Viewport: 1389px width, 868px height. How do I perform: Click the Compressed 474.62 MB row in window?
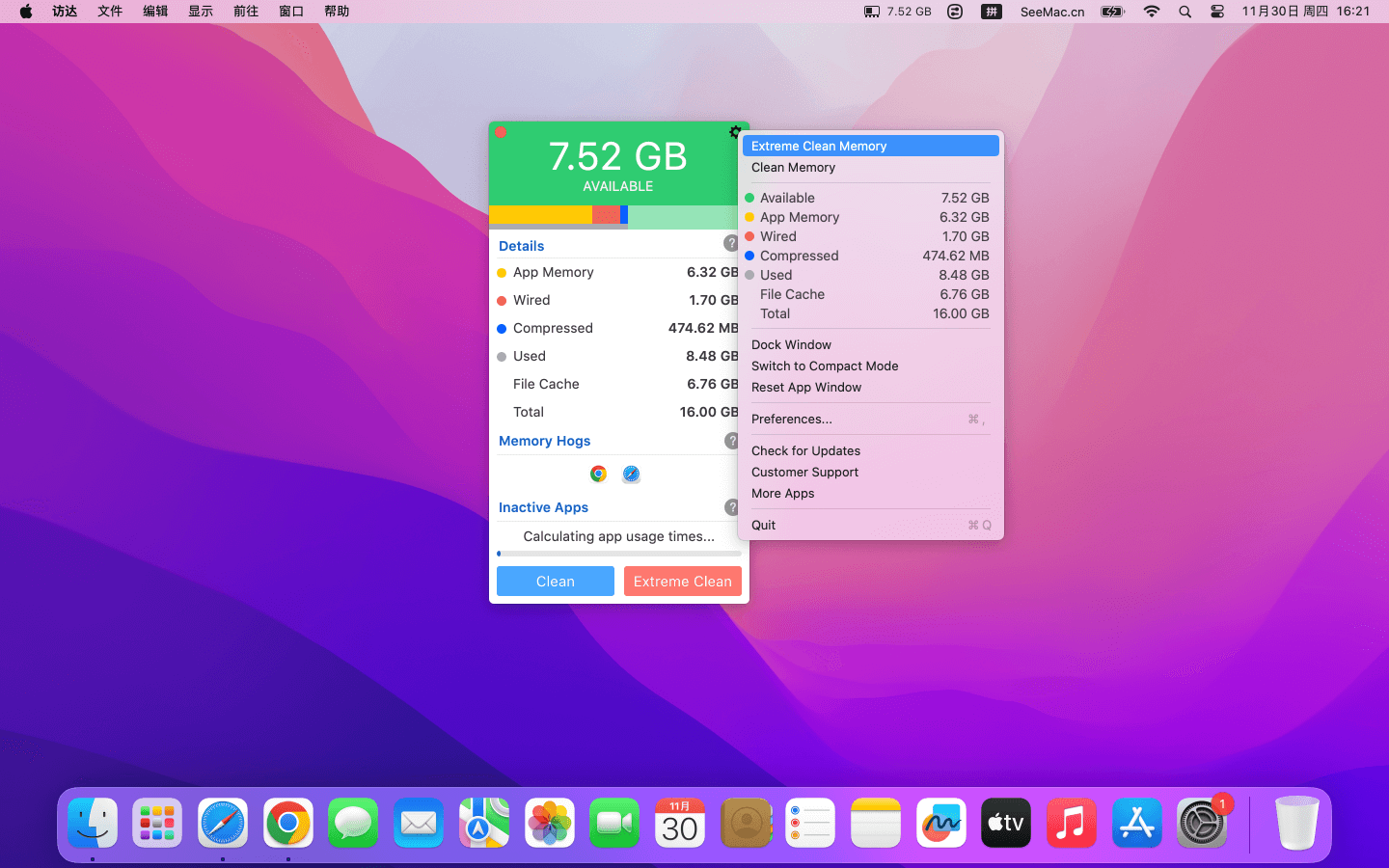coord(618,328)
